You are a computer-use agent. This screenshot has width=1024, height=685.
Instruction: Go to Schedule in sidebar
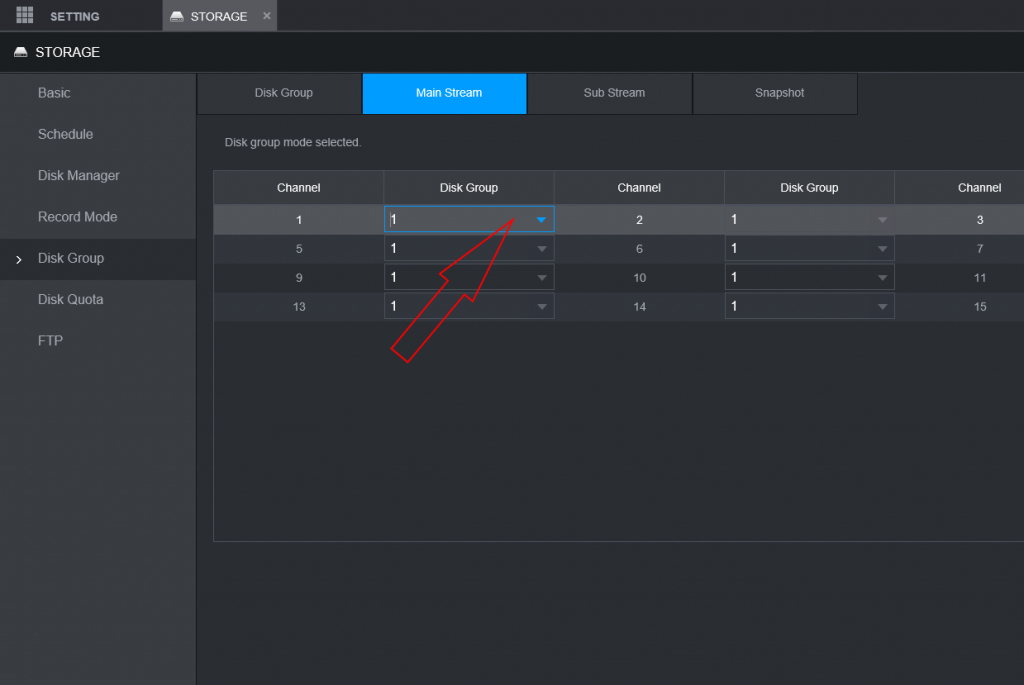pyautogui.click(x=65, y=134)
